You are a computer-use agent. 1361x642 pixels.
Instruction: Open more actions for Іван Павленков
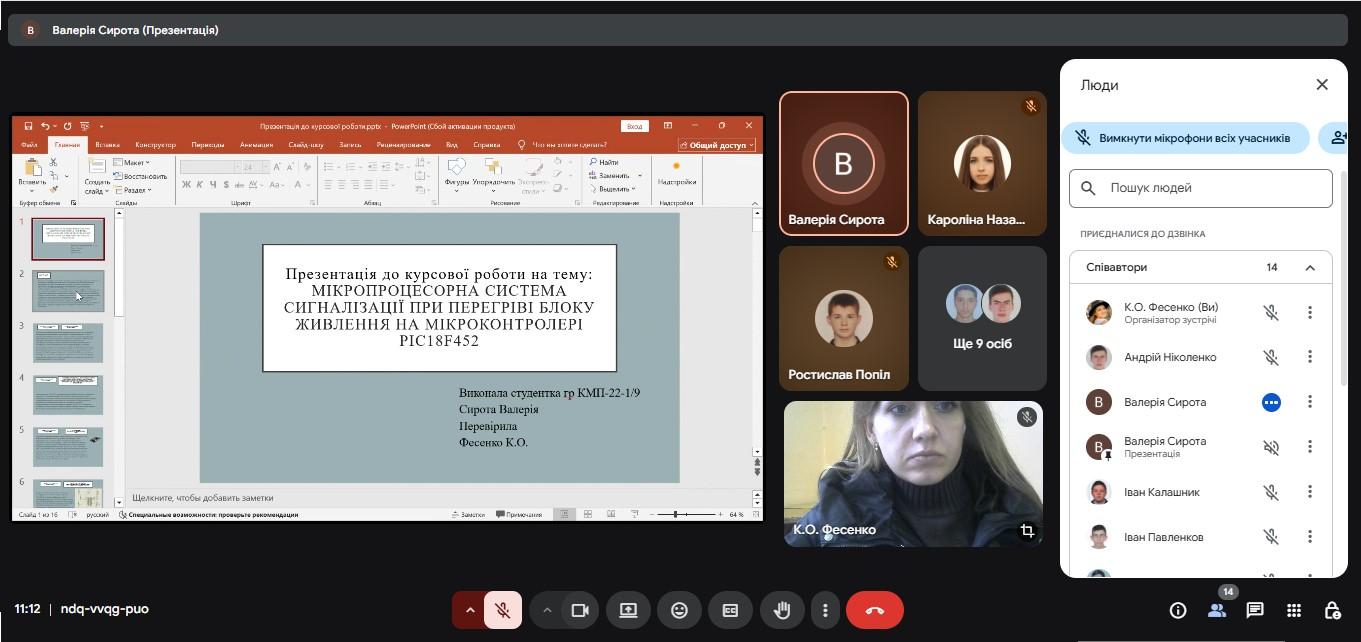(x=1310, y=537)
